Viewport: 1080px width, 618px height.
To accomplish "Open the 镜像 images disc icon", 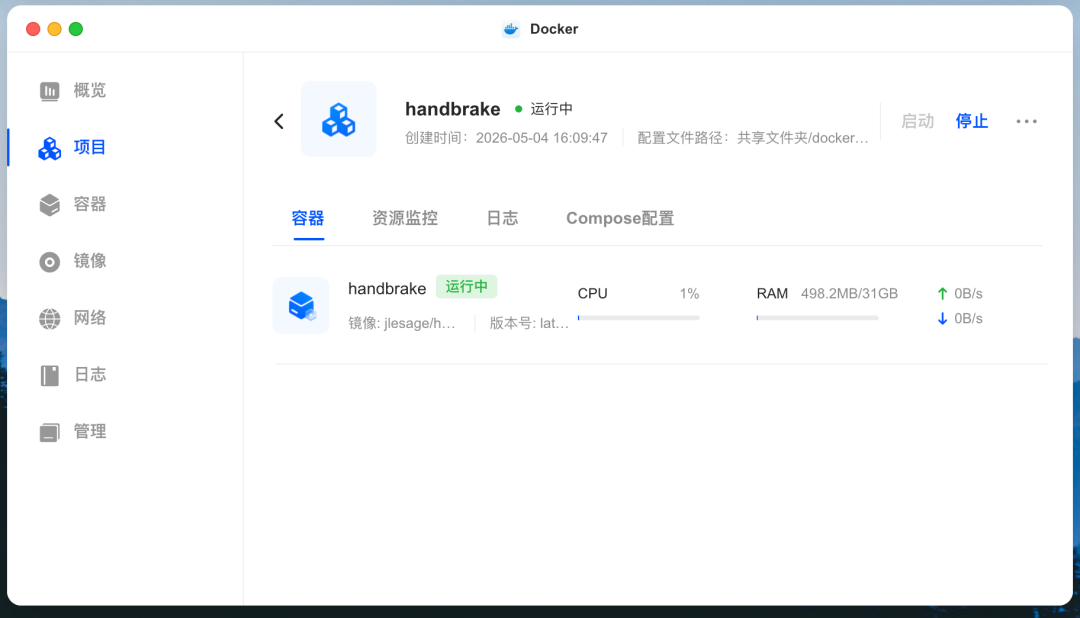I will [x=50, y=262].
